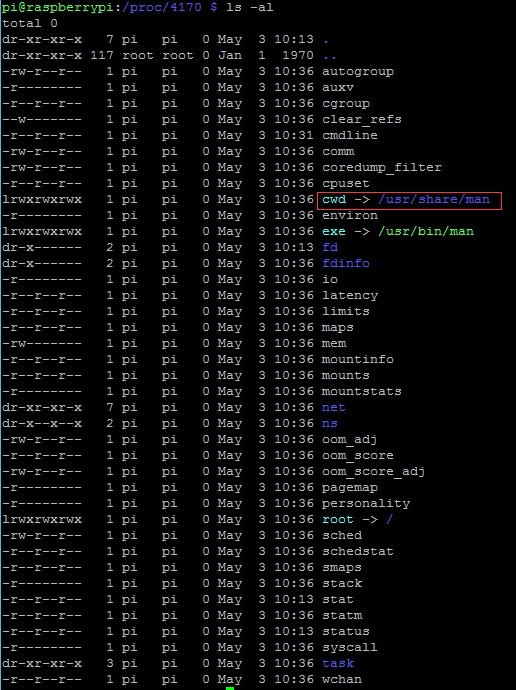This screenshot has width=516, height=690.
Task: Click the 'limits' file name
Action: (x=346, y=312)
